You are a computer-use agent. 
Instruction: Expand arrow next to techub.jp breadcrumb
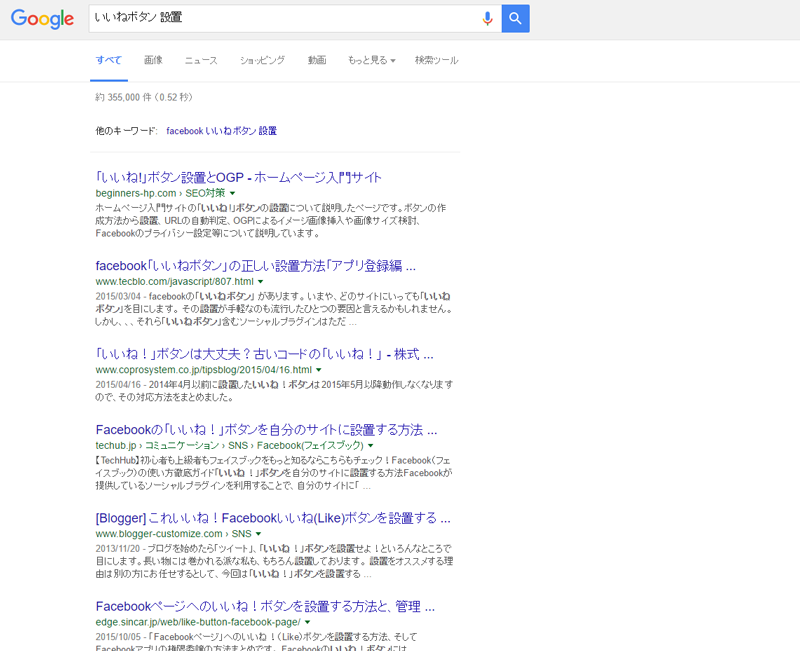click(371, 446)
